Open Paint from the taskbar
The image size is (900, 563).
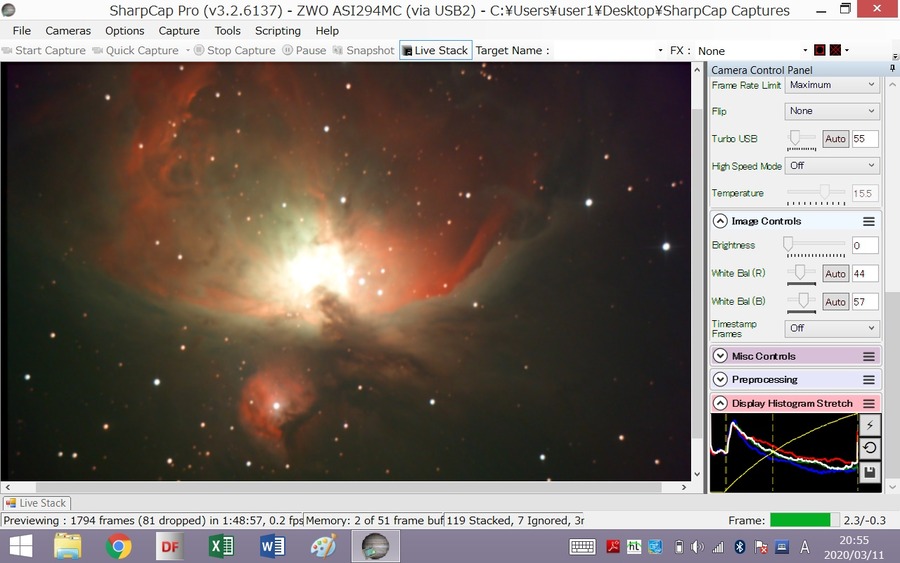point(324,546)
